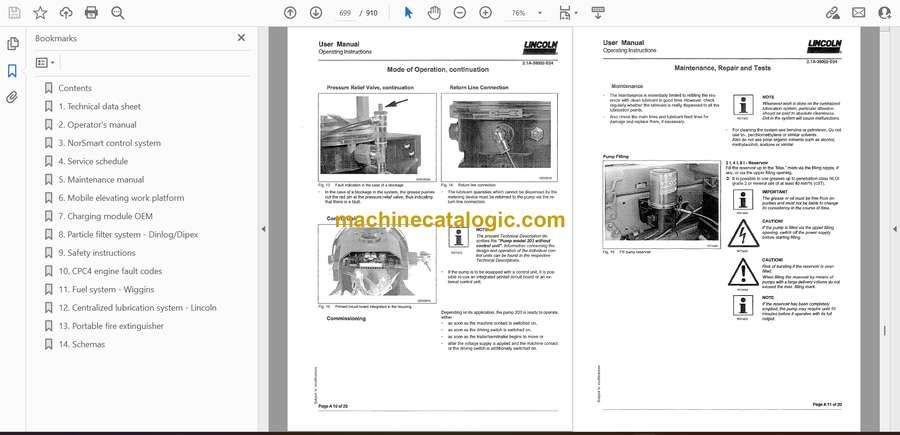The height and width of the screenshot is (435, 900).
Task: Close the Bookmarks panel
Action: tap(241, 38)
